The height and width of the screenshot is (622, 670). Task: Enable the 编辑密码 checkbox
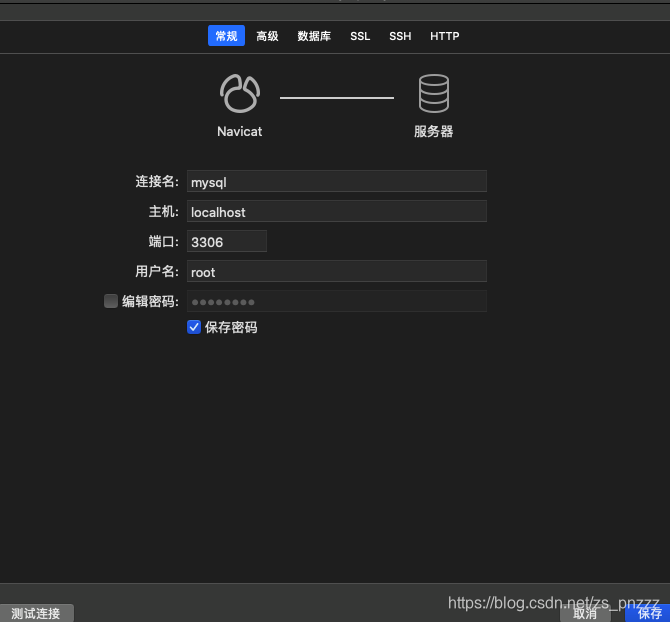coord(111,301)
